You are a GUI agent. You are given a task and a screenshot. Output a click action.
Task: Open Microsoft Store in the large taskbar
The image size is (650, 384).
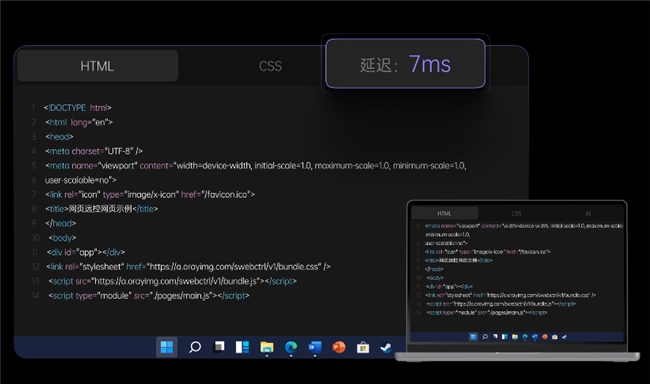[x=363, y=347]
